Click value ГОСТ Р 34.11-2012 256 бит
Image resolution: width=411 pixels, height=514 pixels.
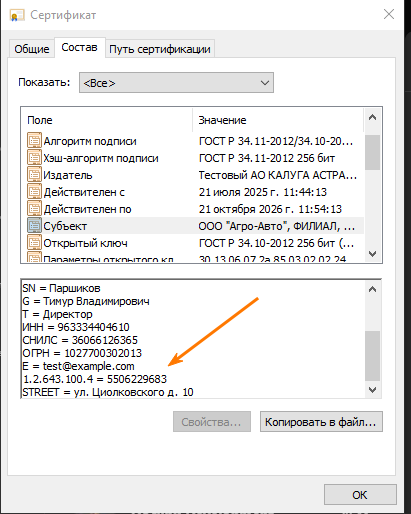(267, 158)
